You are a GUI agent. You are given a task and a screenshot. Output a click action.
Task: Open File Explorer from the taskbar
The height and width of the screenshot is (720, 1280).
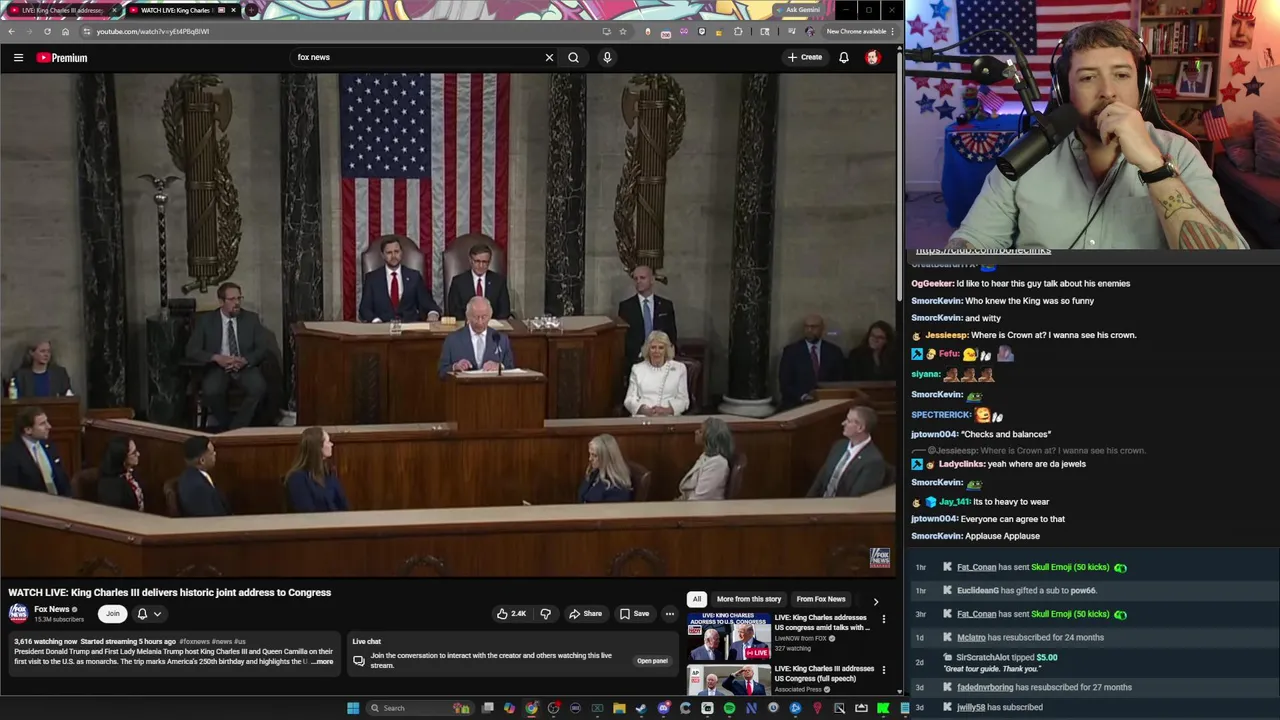coord(619,708)
